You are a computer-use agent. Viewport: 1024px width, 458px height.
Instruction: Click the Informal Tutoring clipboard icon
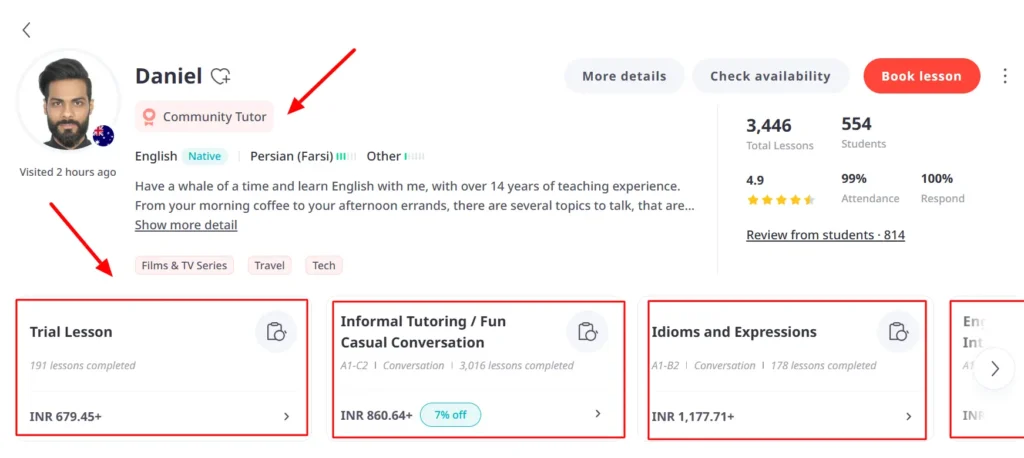587,332
